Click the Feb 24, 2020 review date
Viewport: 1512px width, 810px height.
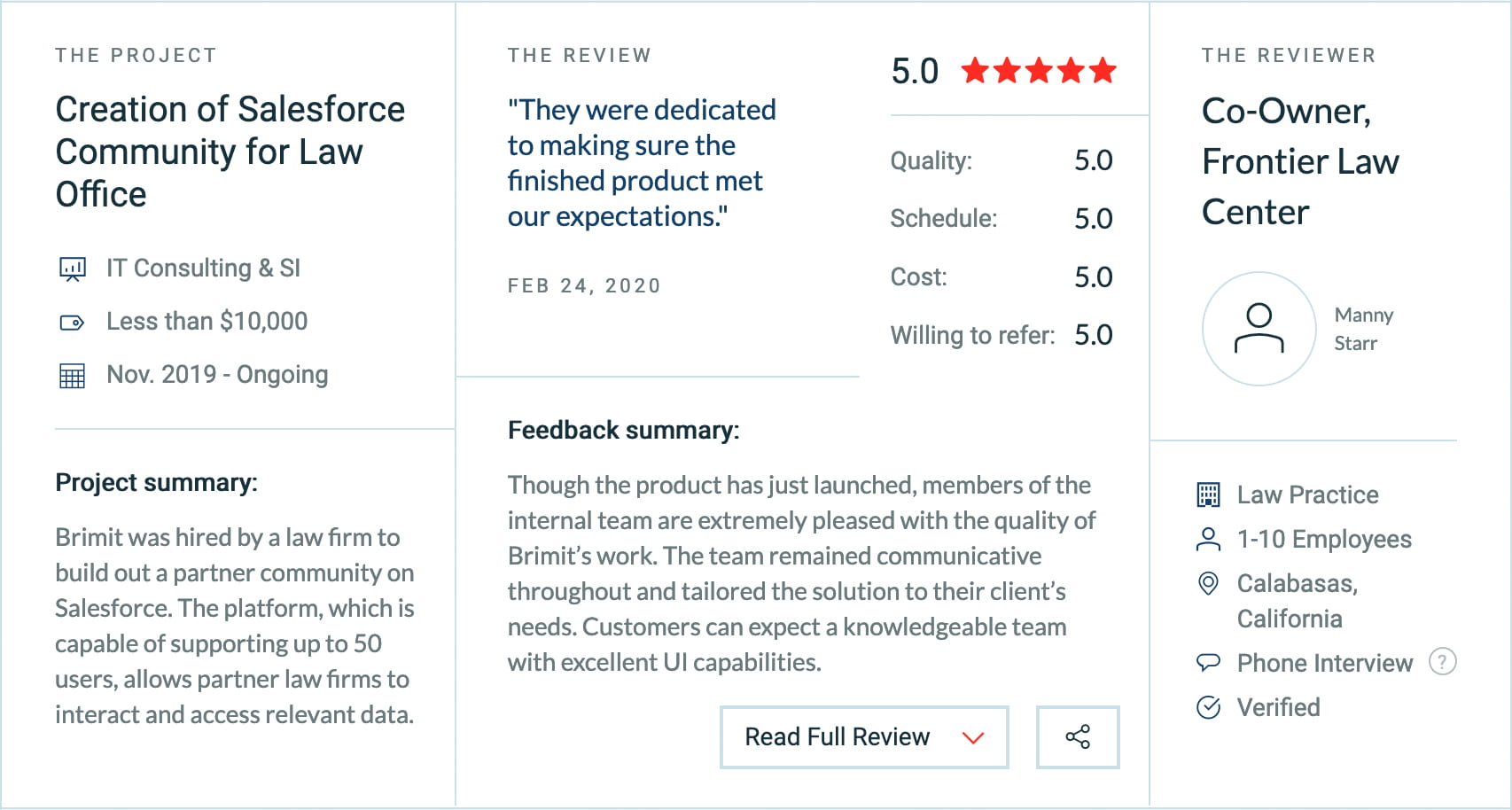coord(584,285)
